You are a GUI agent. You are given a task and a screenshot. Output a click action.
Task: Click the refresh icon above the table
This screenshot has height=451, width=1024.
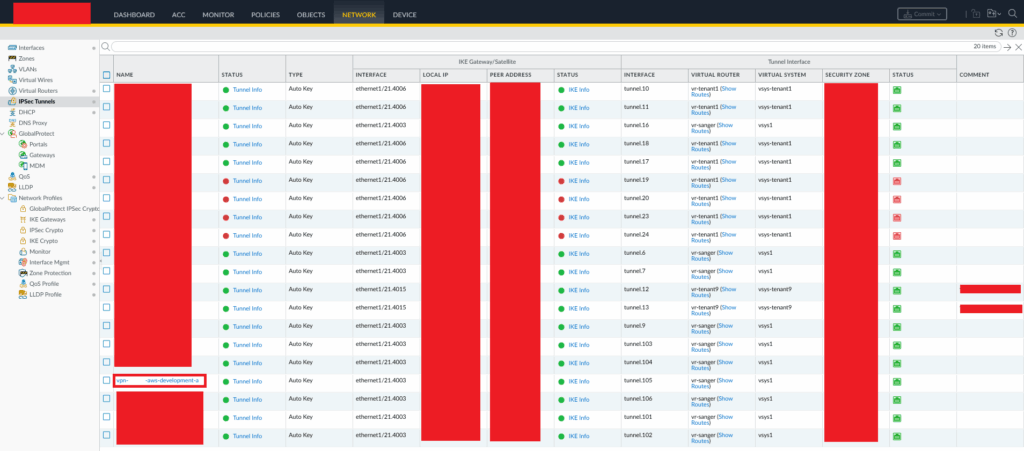998,33
